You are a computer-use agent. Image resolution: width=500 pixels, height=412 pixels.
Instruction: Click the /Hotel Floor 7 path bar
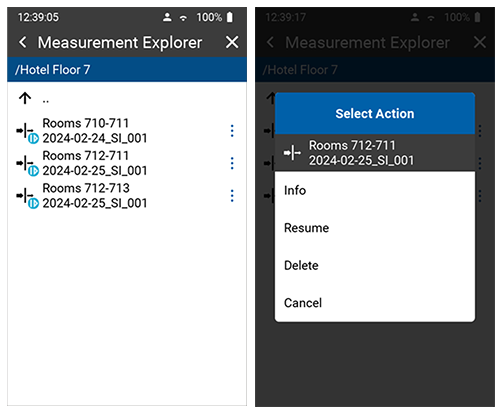(x=127, y=70)
